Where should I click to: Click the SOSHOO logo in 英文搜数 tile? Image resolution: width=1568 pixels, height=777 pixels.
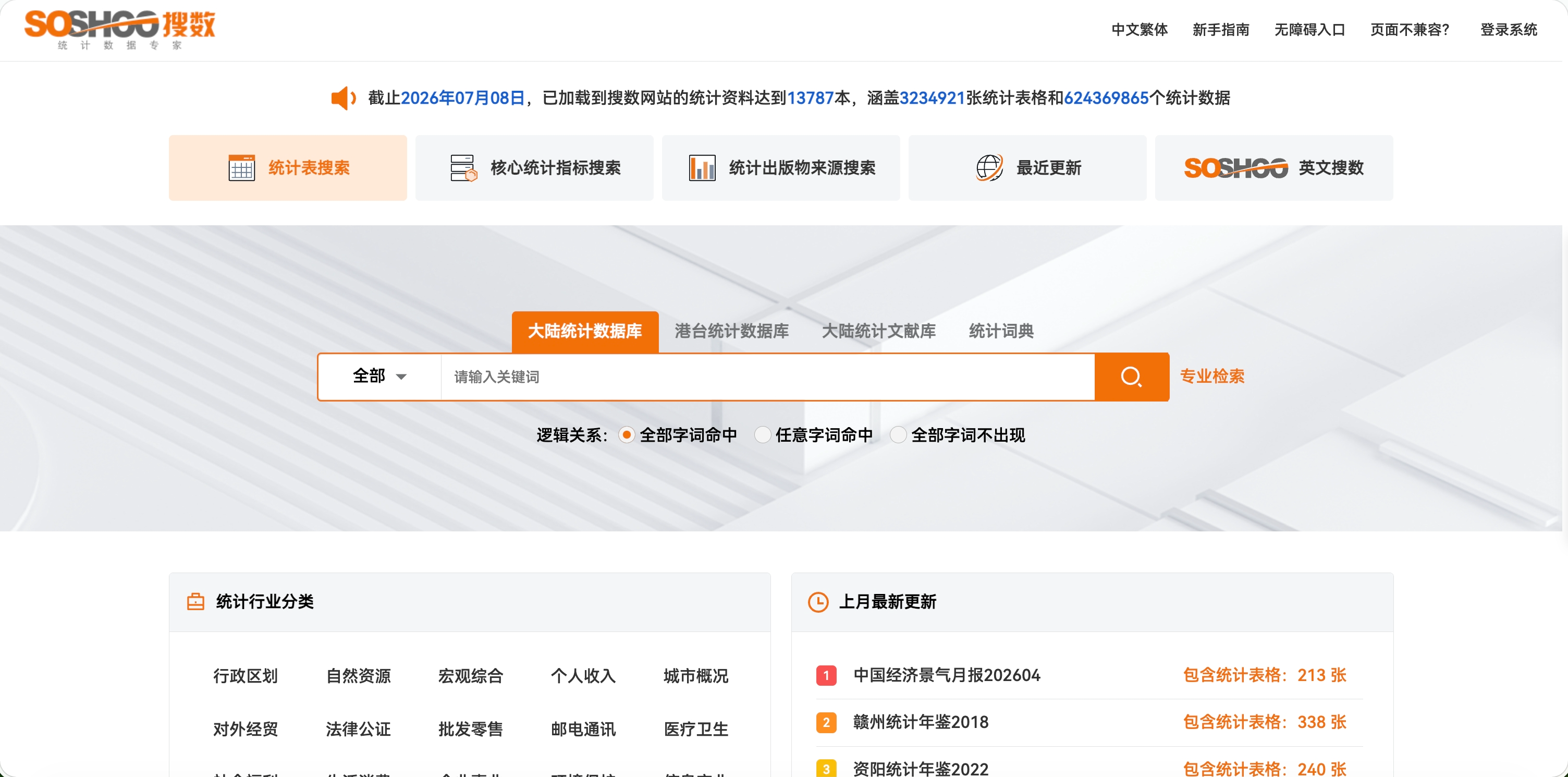coord(1235,168)
